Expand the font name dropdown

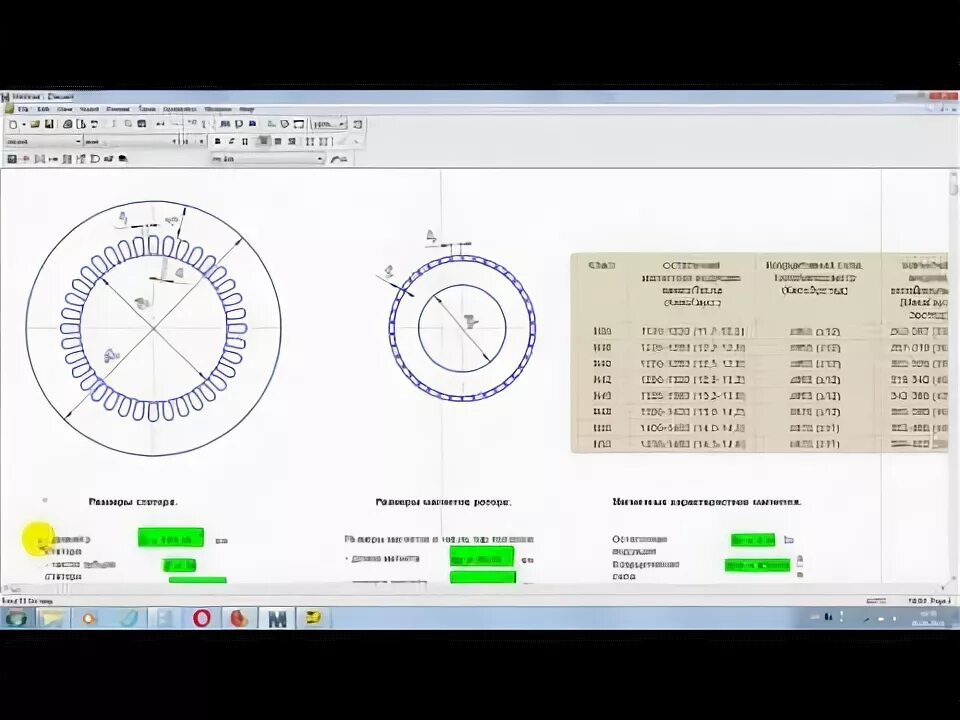pyautogui.click(x=174, y=142)
